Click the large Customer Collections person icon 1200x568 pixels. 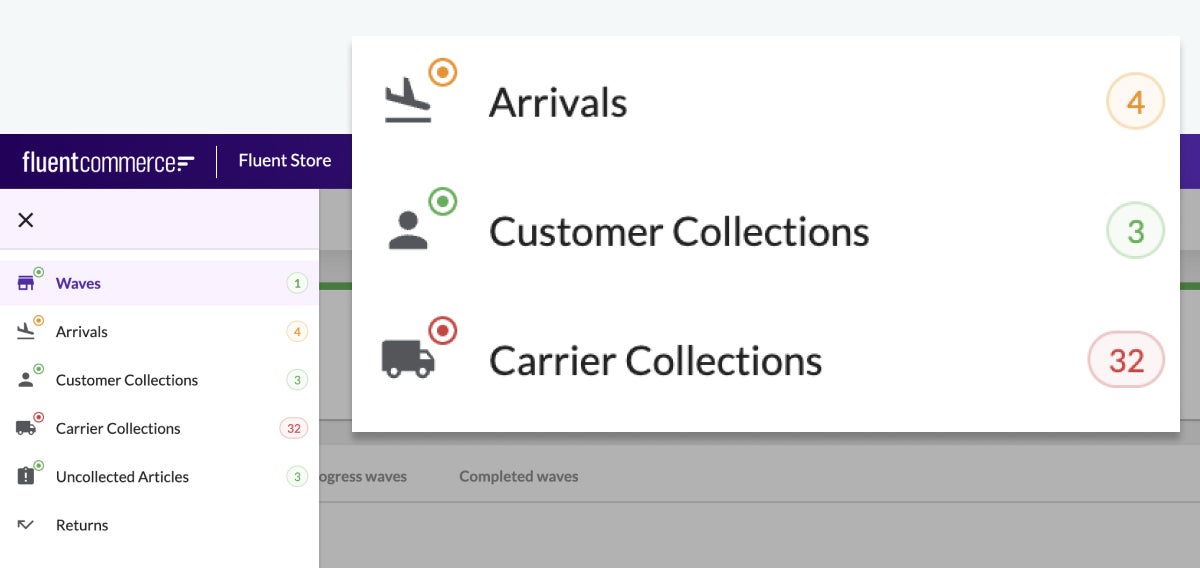point(408,230)
